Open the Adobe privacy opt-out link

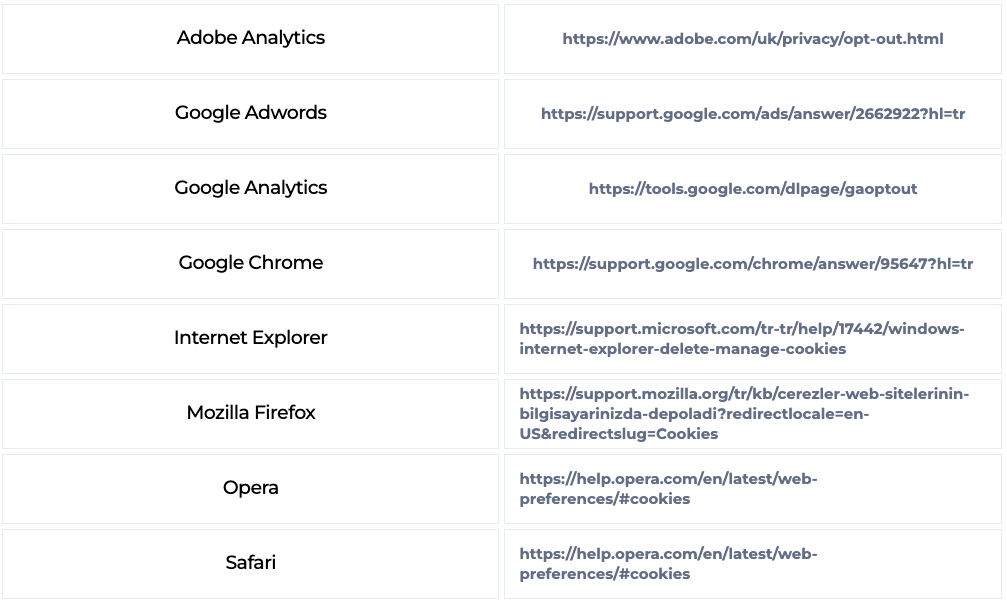coord(753,39)
